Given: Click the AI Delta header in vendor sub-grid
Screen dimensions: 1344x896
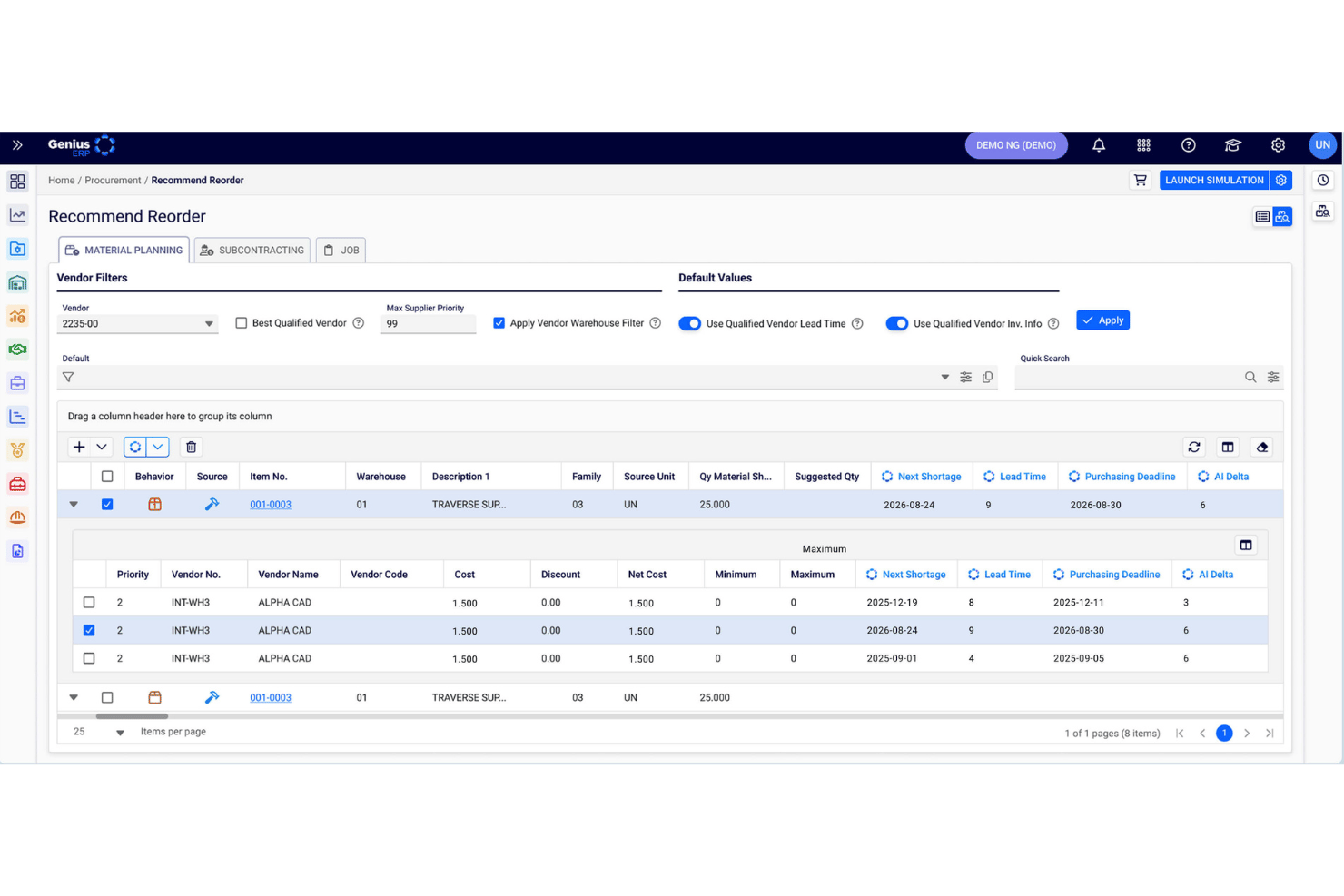Looking at the screenshot, I should pos(1216,575).
